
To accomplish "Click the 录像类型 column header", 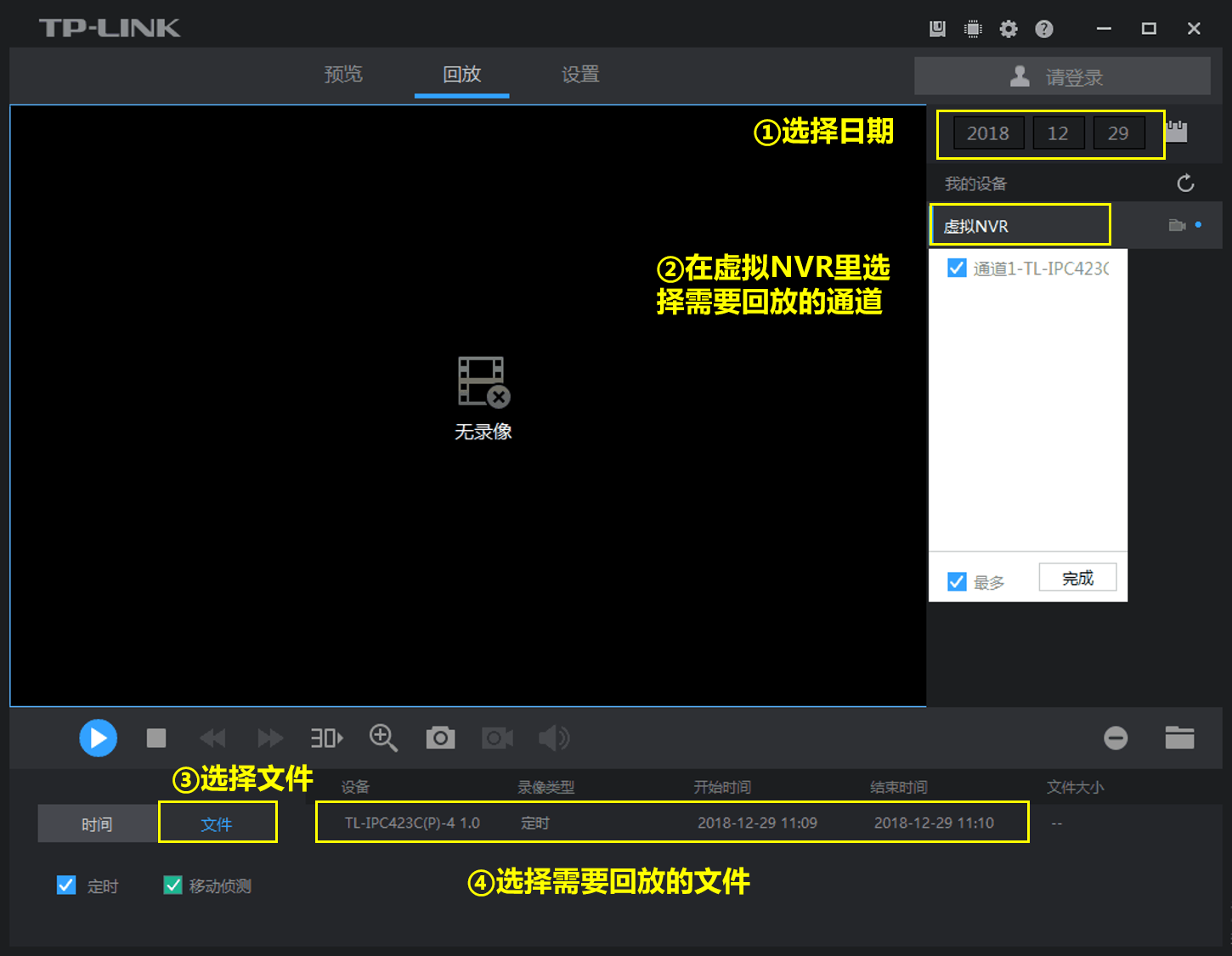I will (x=546, y=787).
